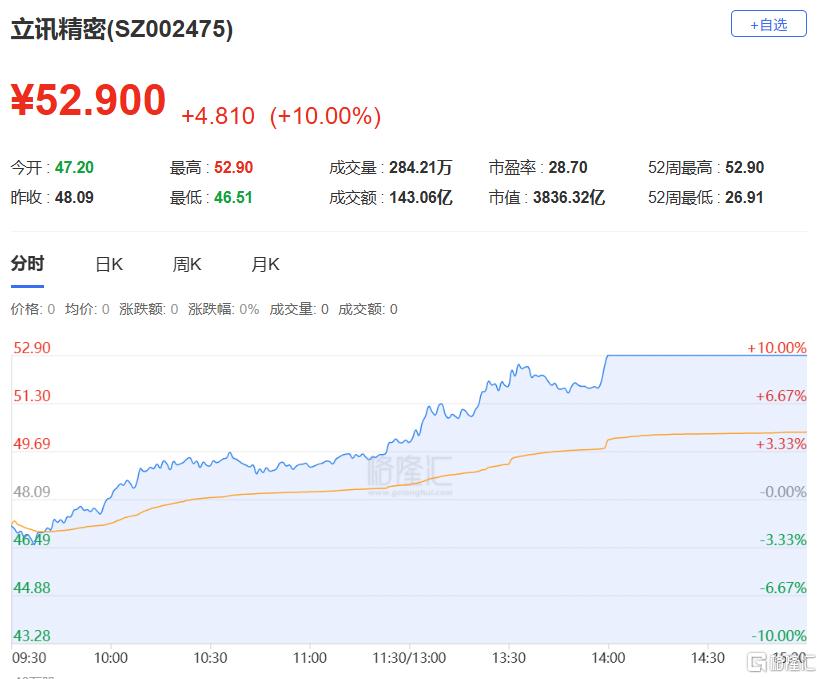Image resolution: width=822 pixels, height=679 pixels.
Task: Click the 09:30 time axis label
Action: click(29, 658)
